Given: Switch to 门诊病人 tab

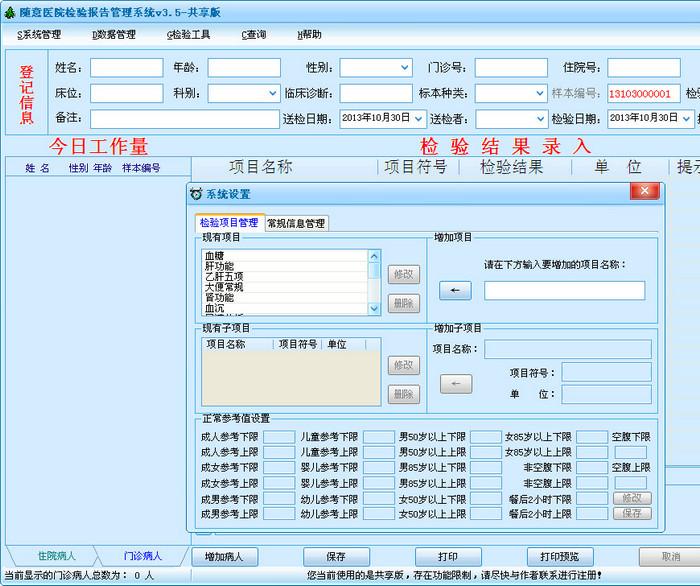Looking at the screenshot, I should [142, 556].
